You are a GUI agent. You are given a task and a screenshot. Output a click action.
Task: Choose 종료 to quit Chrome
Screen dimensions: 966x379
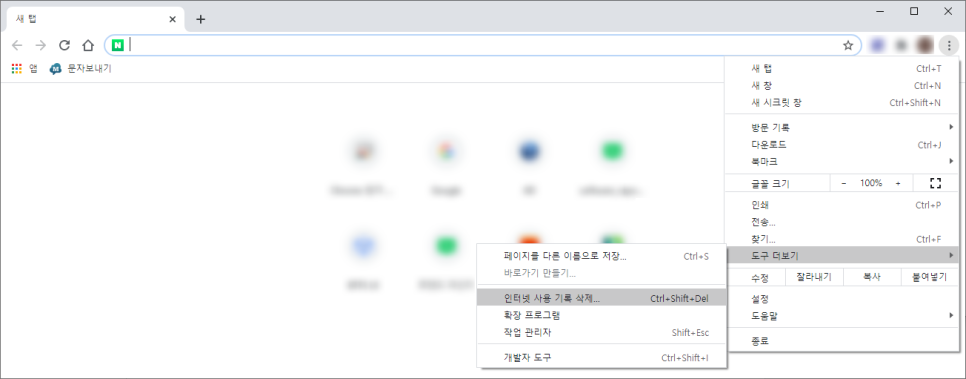point(842,341)
